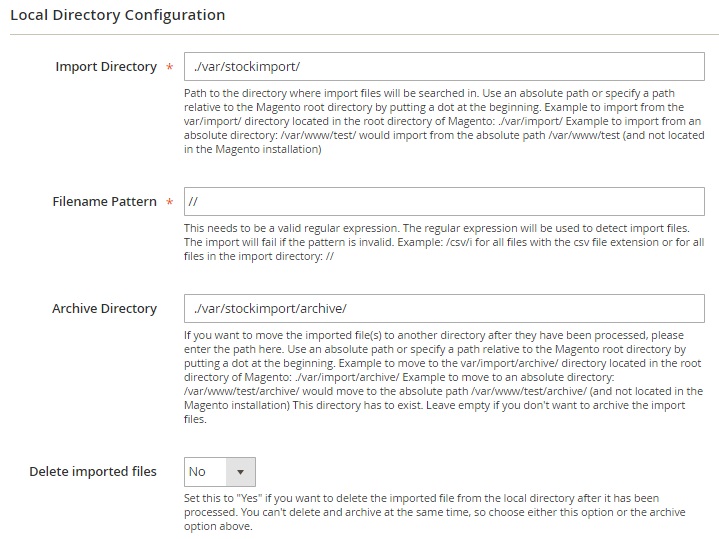Screen dimensions: 719x539
Task: Click the red asterisk beside Filename Pattern
Action: pos(170,203)
